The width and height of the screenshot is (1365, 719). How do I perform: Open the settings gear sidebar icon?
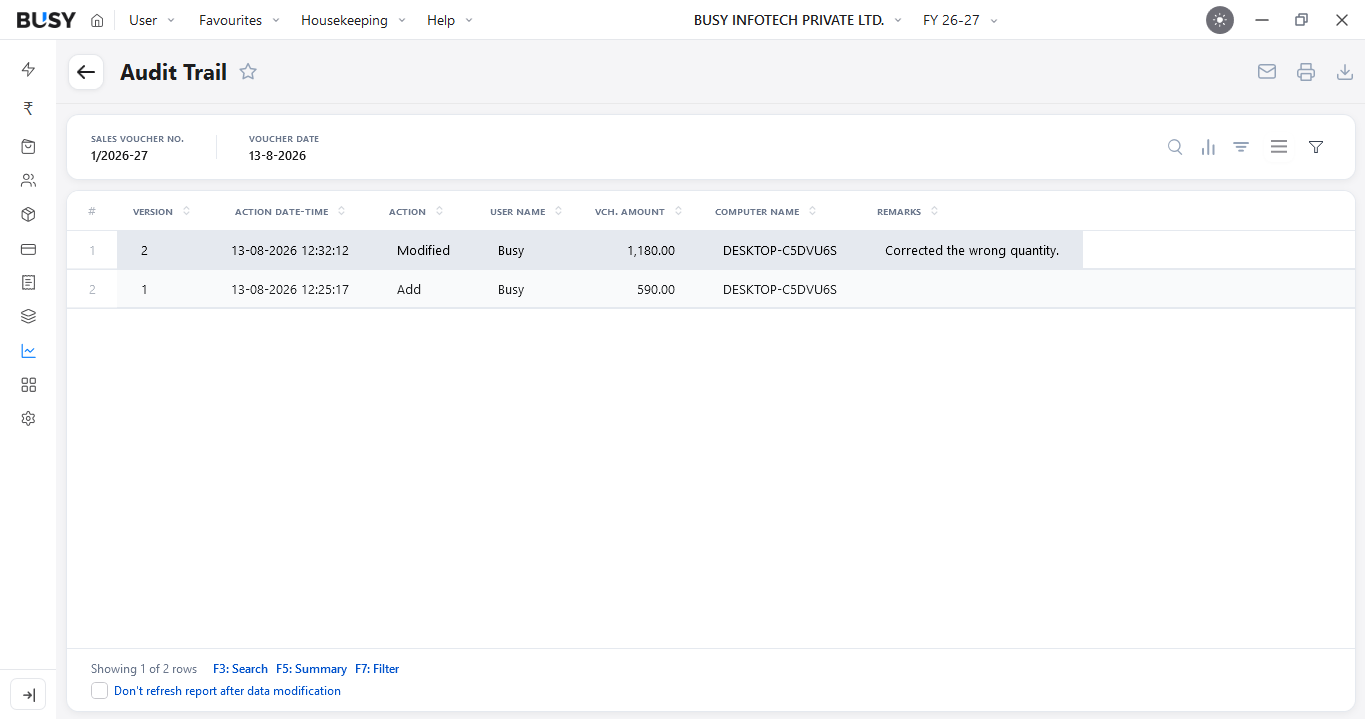pyautogui.click(x=28, y=419)
